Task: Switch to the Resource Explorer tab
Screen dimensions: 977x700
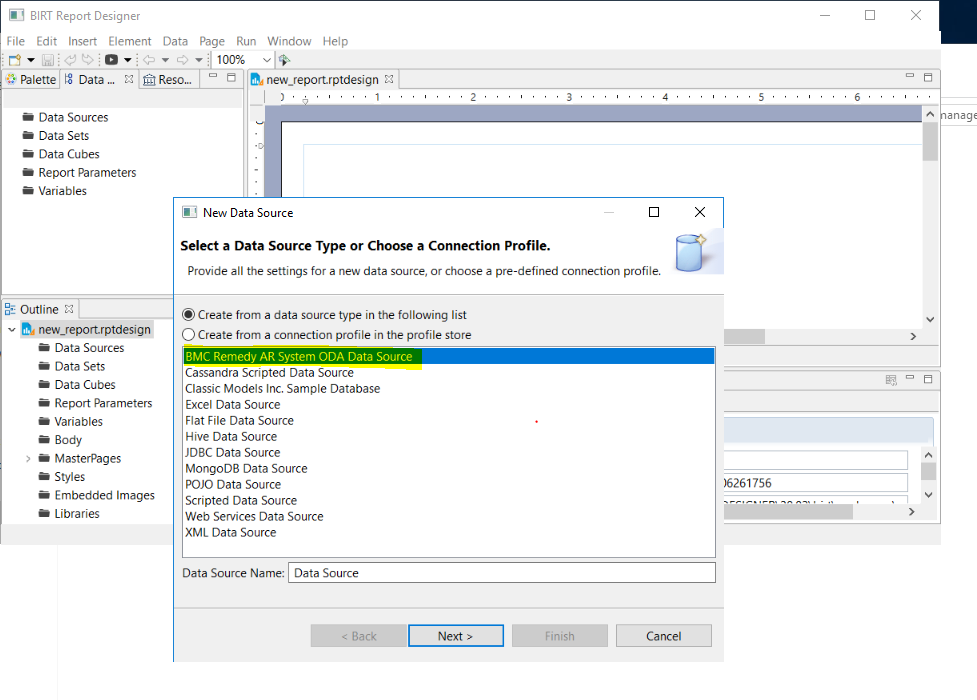Action: tap(168, 79)
